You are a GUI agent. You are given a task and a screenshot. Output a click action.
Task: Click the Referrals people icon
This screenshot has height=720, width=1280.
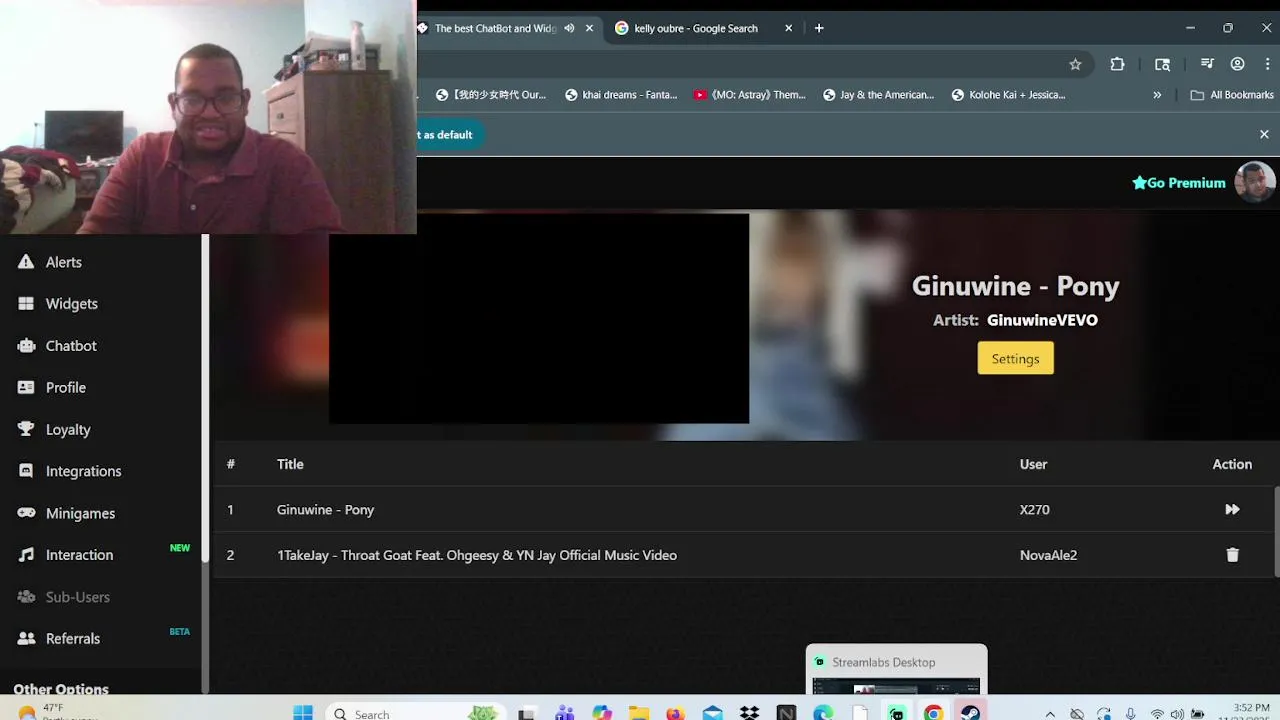tap(26, 639)
